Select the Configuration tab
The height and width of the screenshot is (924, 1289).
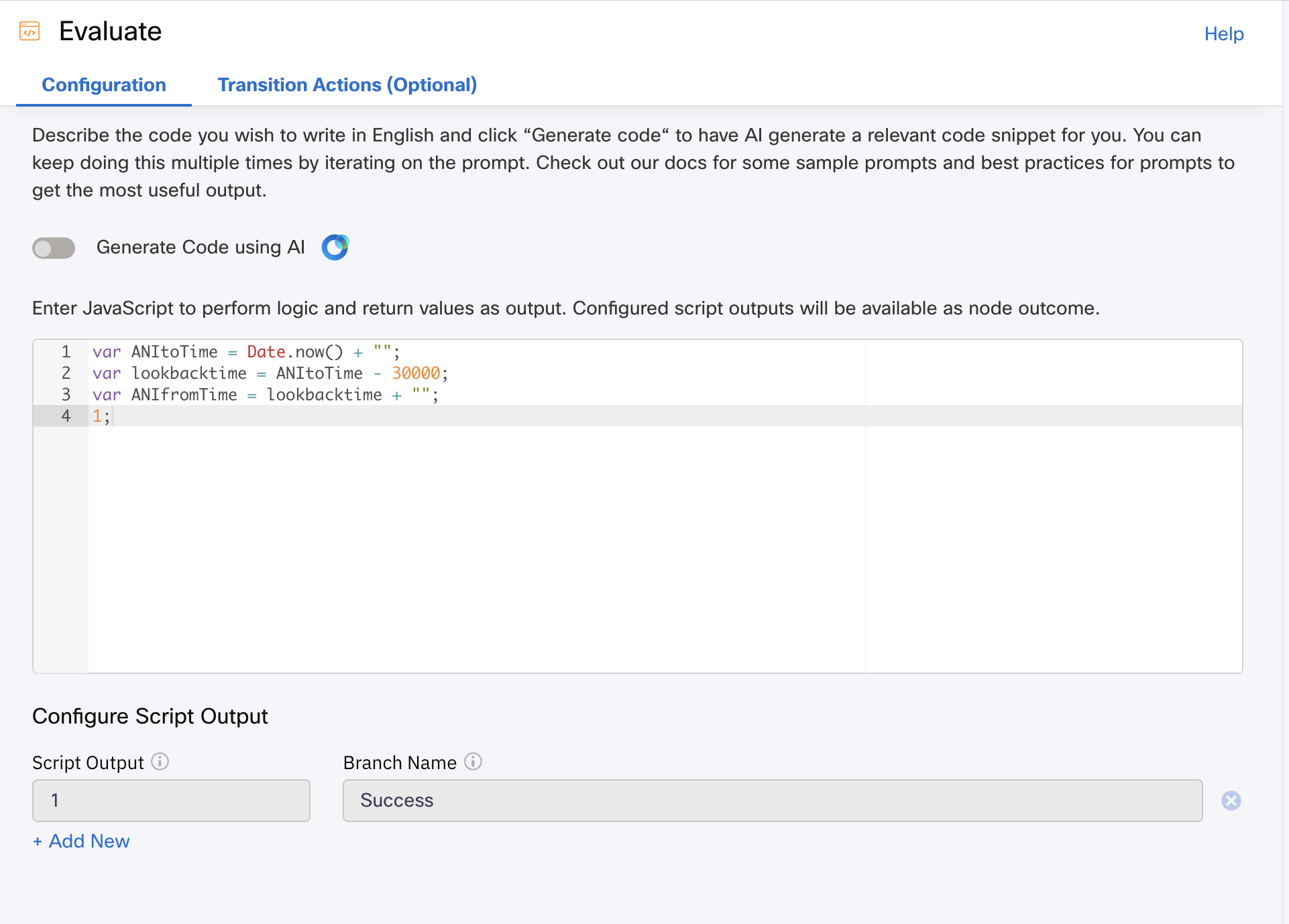104,85
